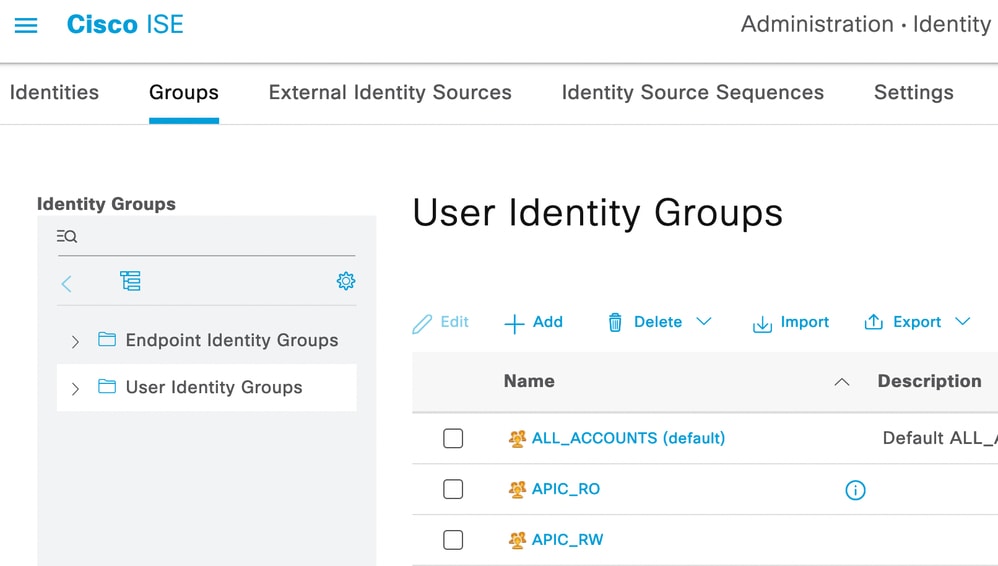
Task: Open the APIC_RO group link
Action: click(x=566, y=489)
